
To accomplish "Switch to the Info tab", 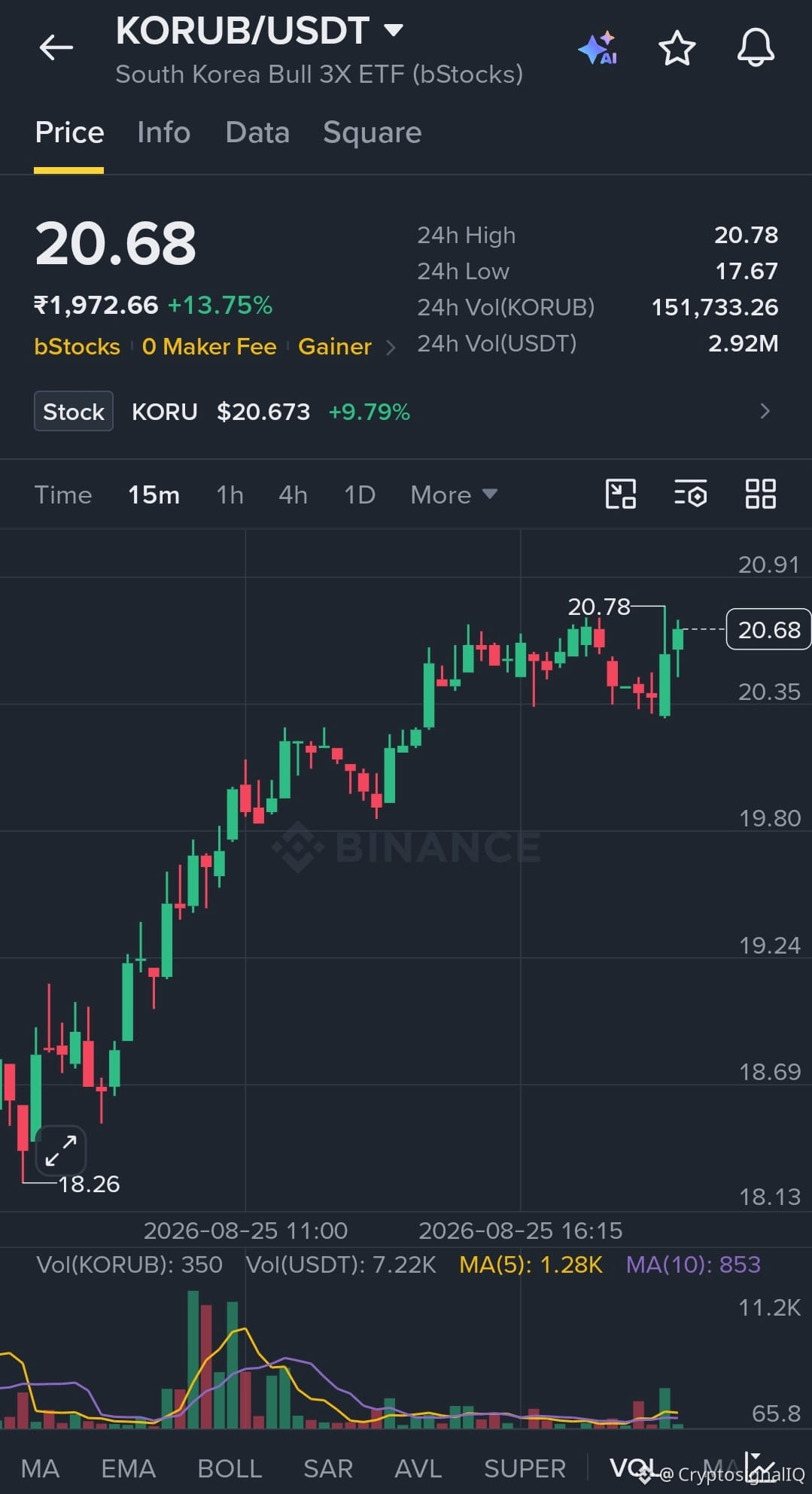I will pos(164,132).
